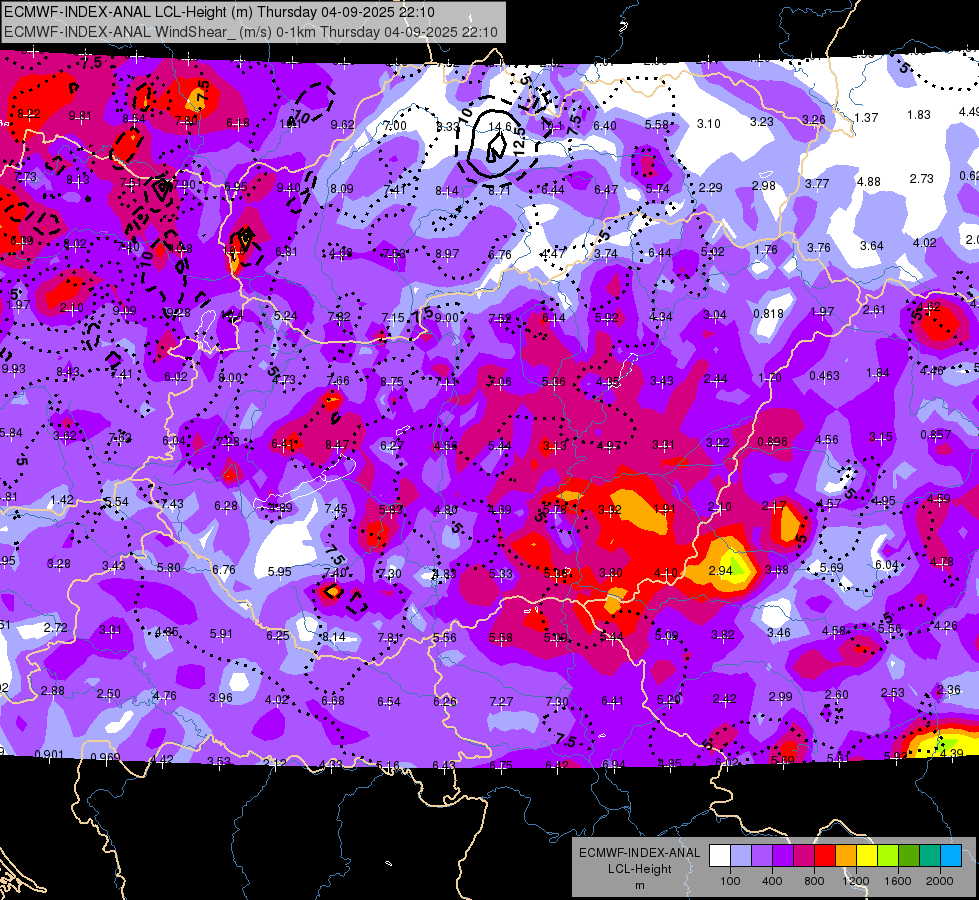This screenshot has height=900, width=979.
Task: Click the 6.54 grid value
Action: pos(389,702)
